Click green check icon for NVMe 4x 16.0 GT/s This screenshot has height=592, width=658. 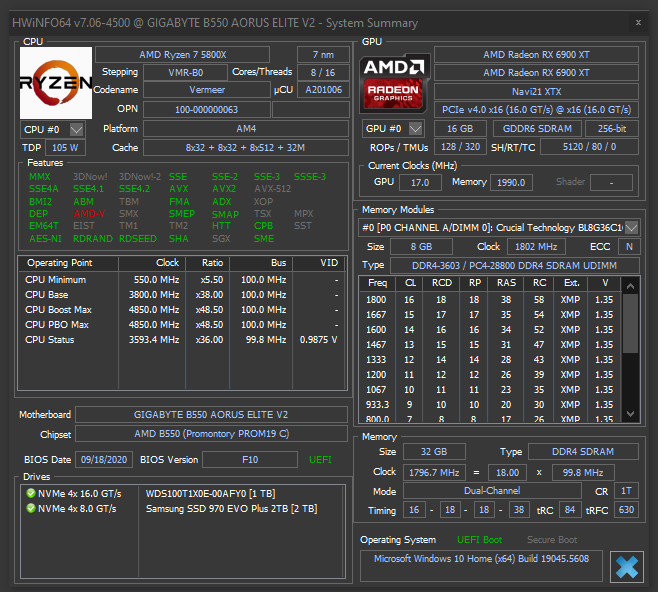coord(31,493)
